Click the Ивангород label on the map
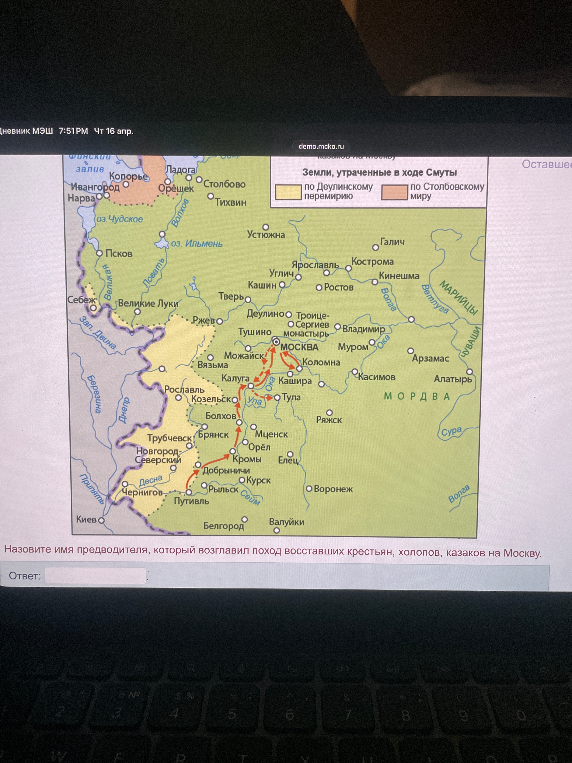 (x=95, y=187)
